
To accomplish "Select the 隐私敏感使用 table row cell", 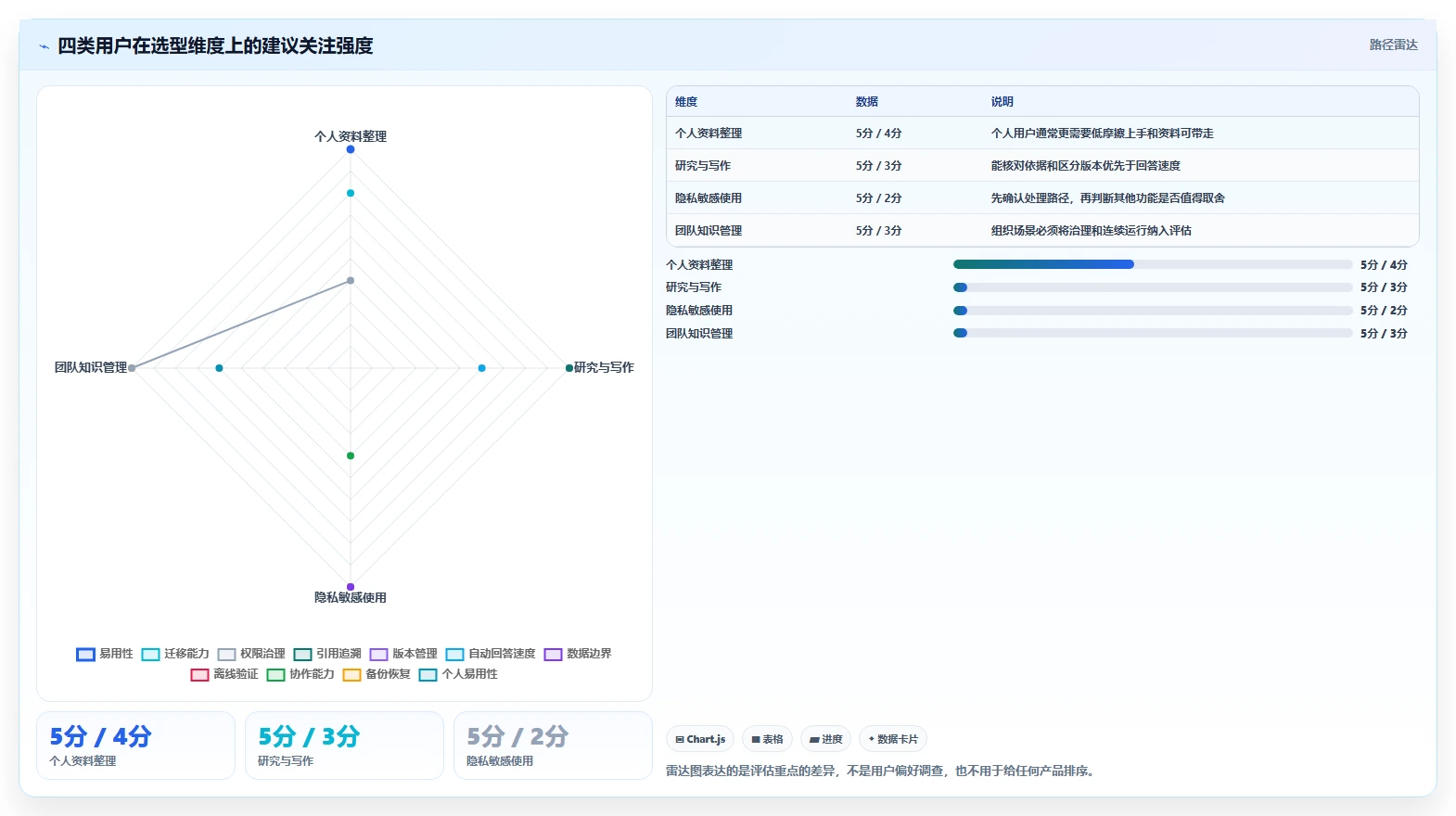I will click(x=709, y=198).
